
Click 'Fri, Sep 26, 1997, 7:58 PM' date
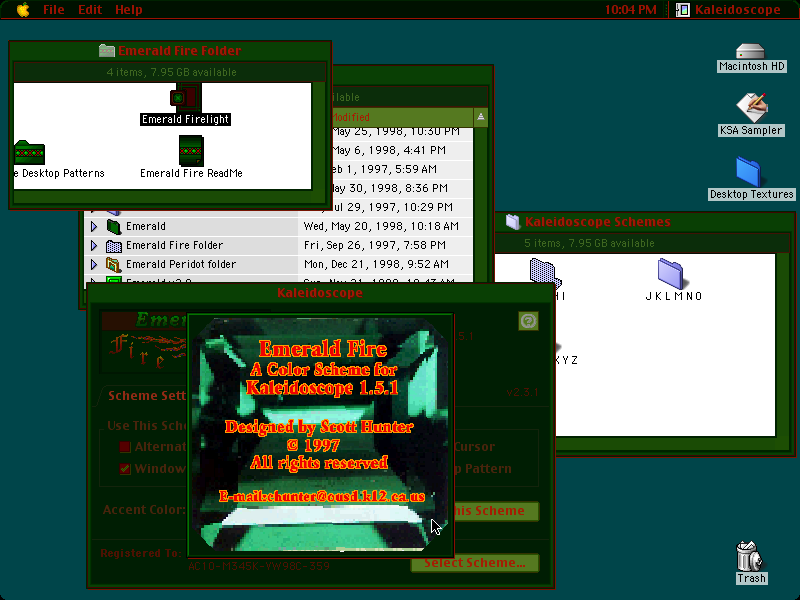point(374,245)
